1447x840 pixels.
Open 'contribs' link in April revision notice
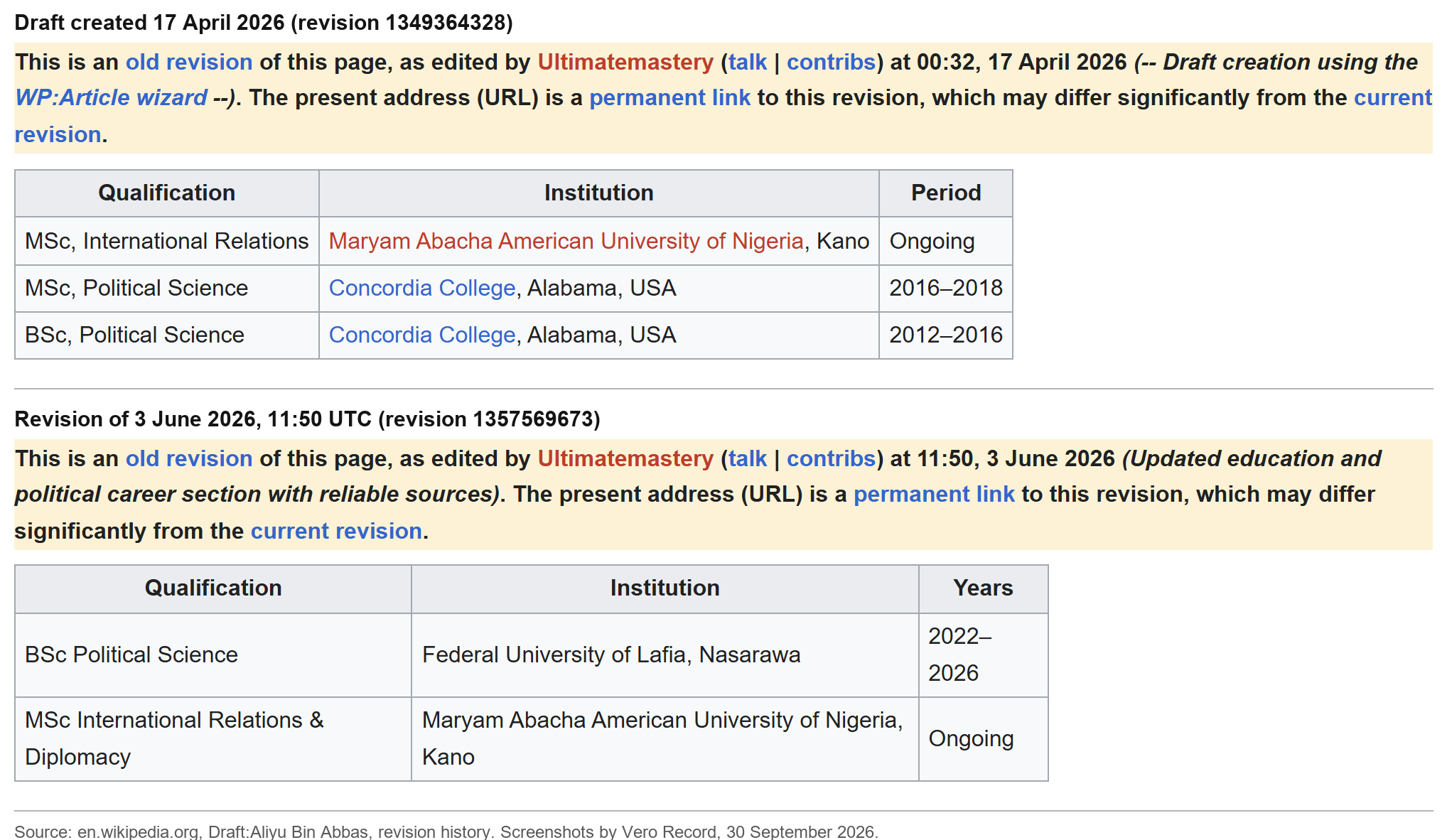click(831, 63)
